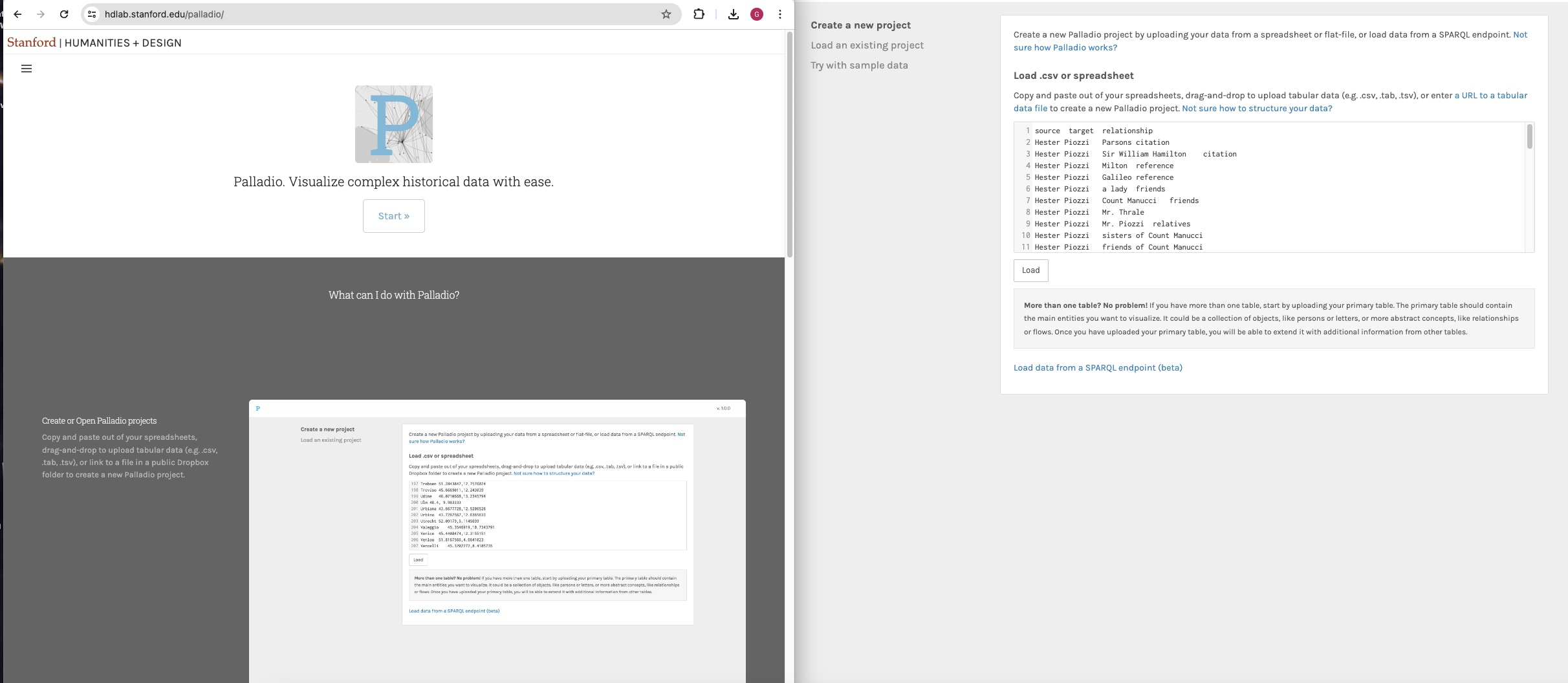Open Load data from a SPARQL endpoint link
Screen dimensions: 1568x683
[x=1098, y=368]
